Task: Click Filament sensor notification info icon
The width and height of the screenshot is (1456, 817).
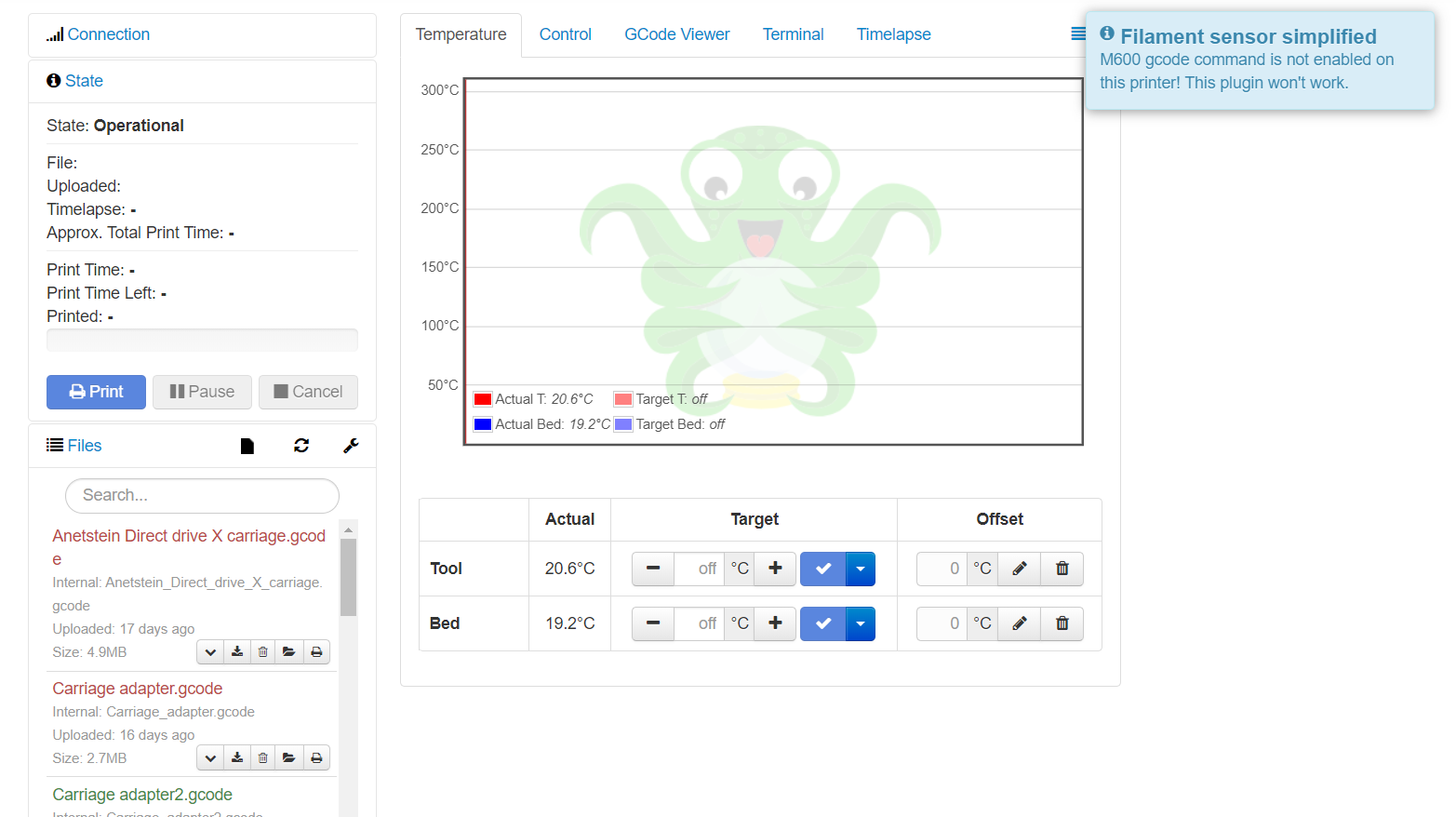Action: (x=1107, y=33)
